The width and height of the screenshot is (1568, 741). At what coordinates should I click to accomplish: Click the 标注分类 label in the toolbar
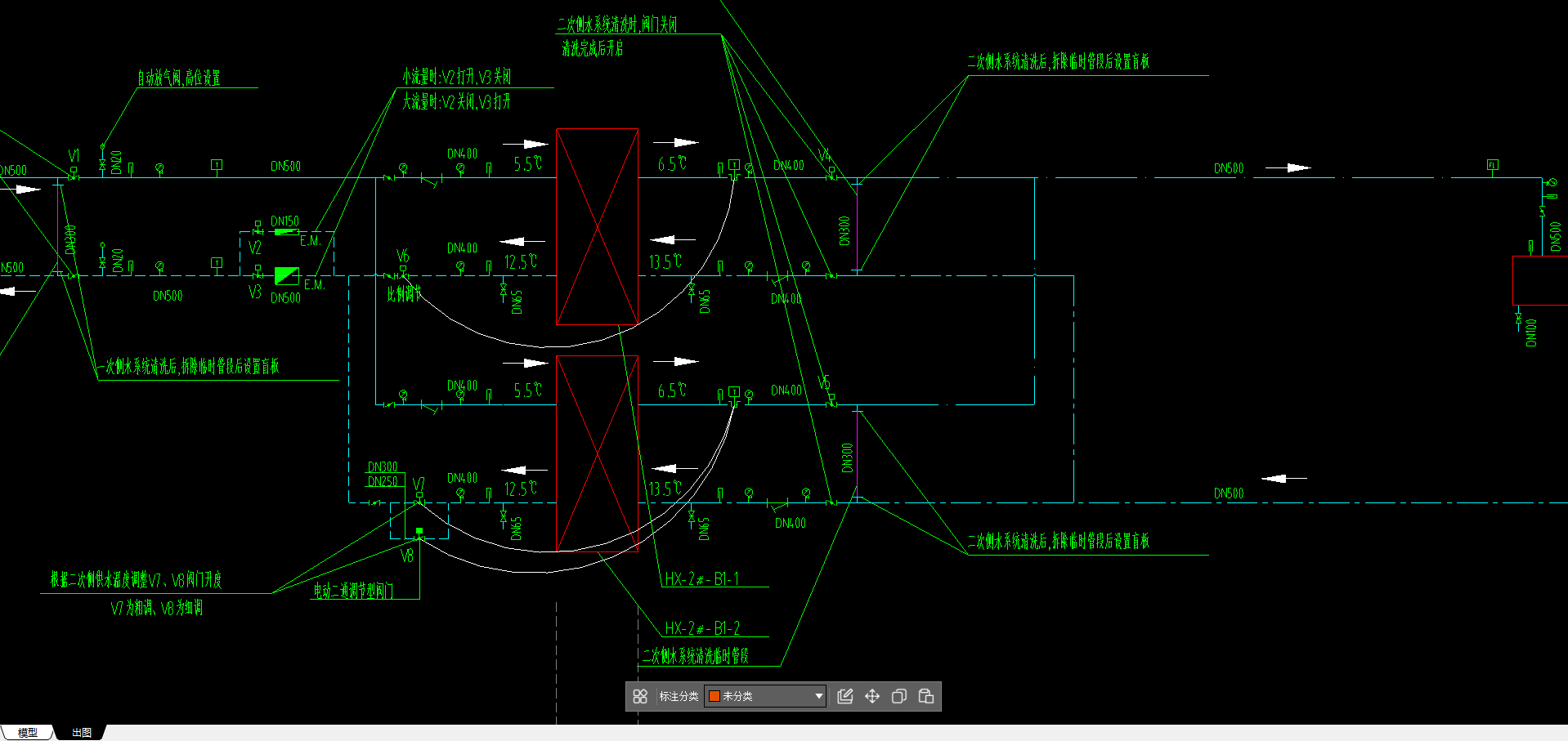(x=679, y=696)
